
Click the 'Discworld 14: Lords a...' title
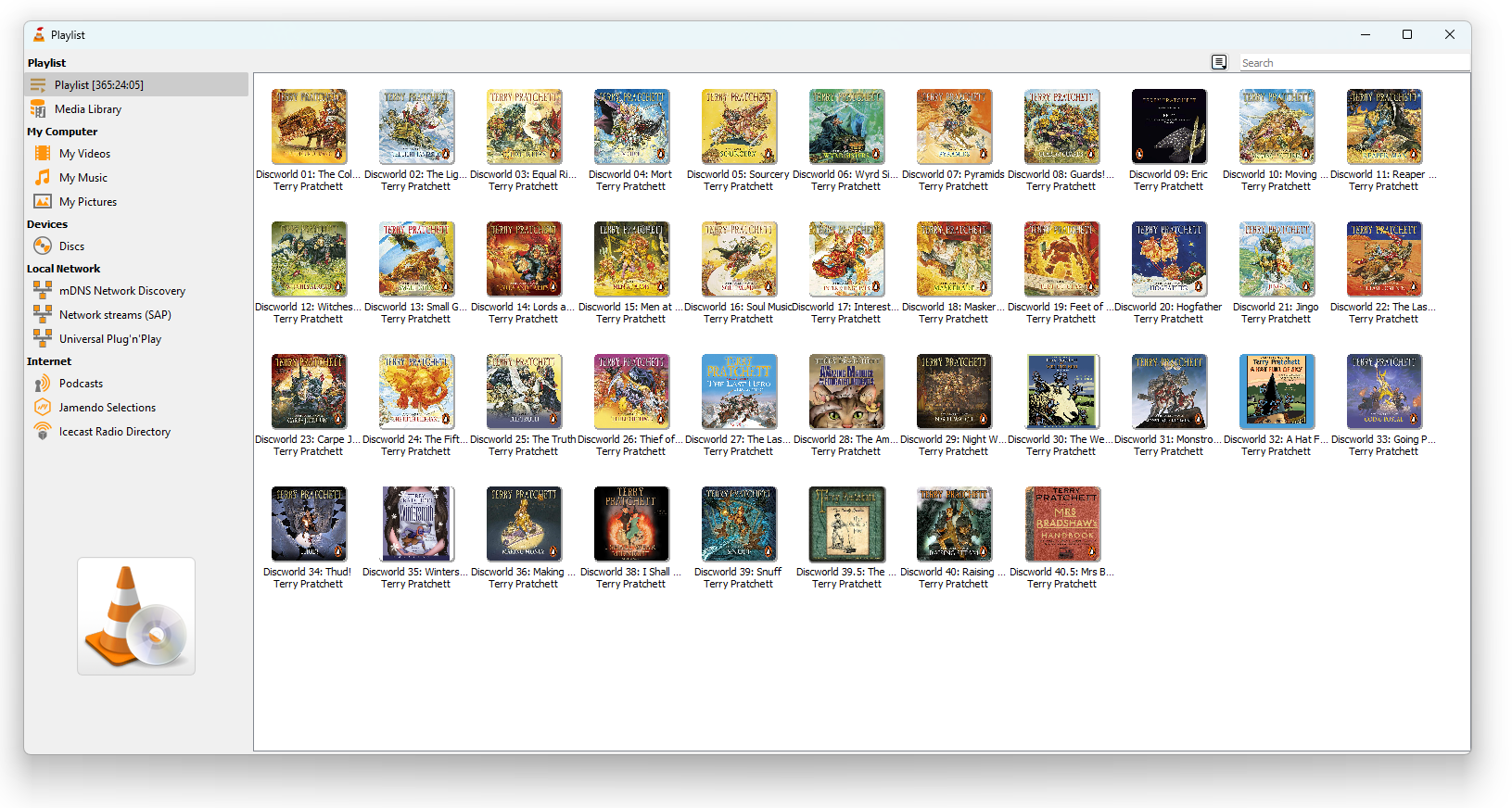point(523,307)
